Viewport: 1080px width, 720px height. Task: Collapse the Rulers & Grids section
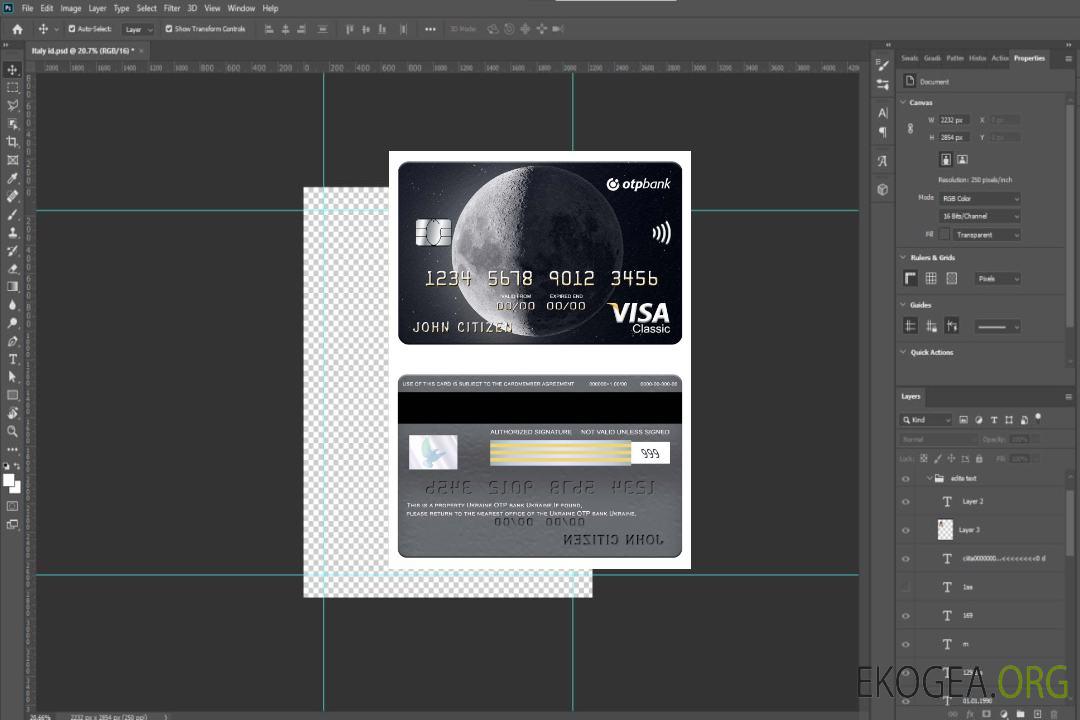click(x=903, y=258)
